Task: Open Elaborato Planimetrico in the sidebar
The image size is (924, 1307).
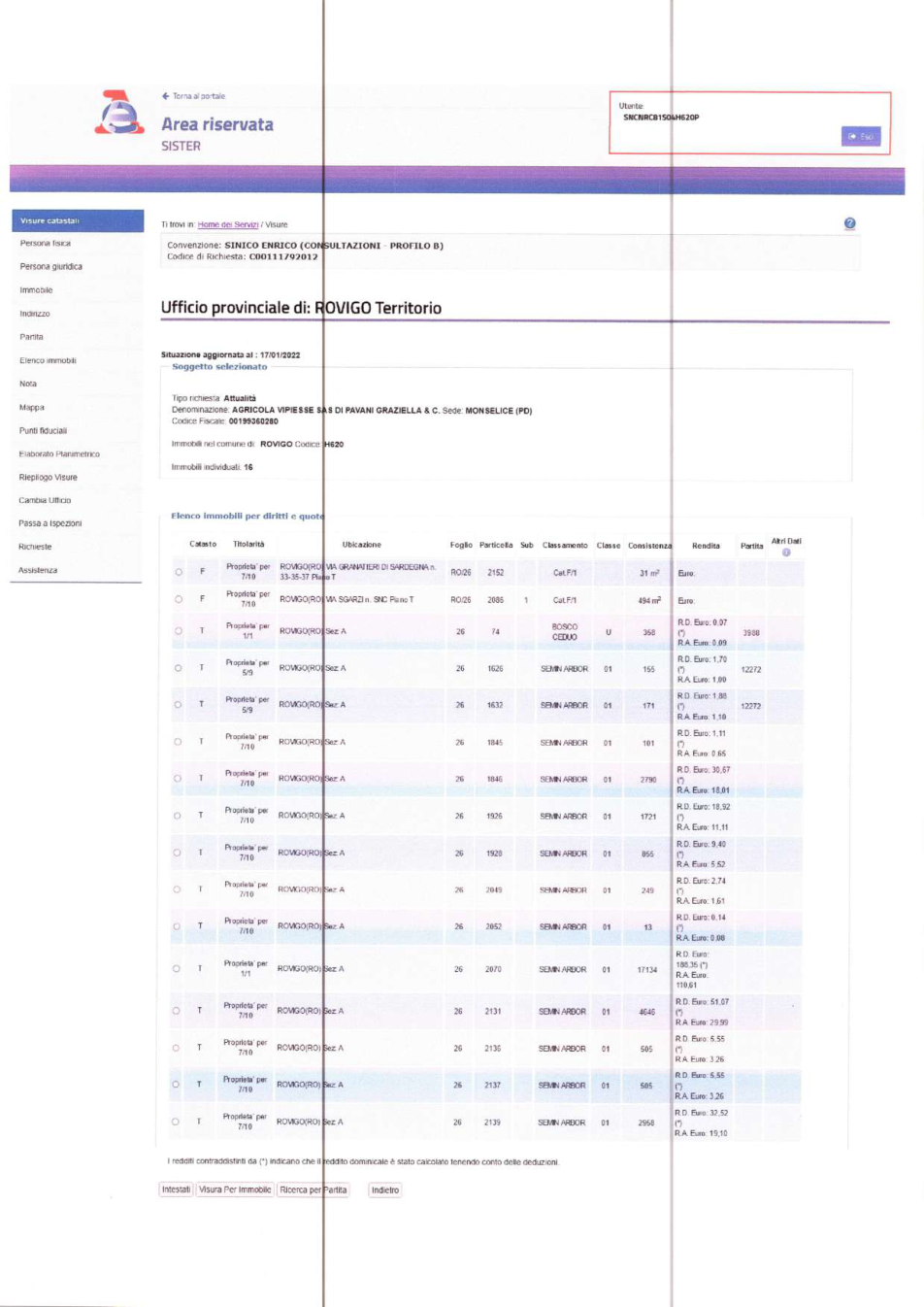Action: 59,453
